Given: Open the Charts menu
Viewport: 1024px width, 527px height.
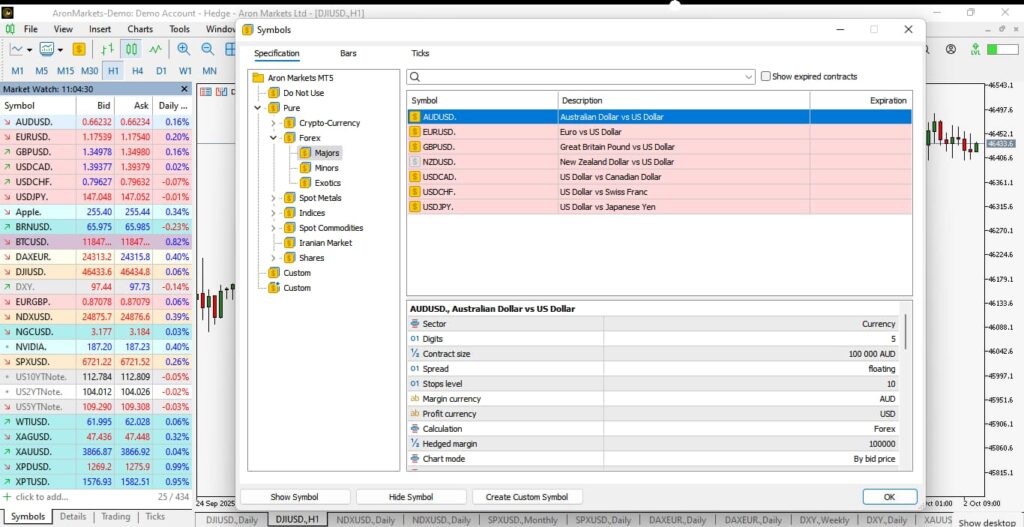Looking at the screenshot, I should click(140, 29).
